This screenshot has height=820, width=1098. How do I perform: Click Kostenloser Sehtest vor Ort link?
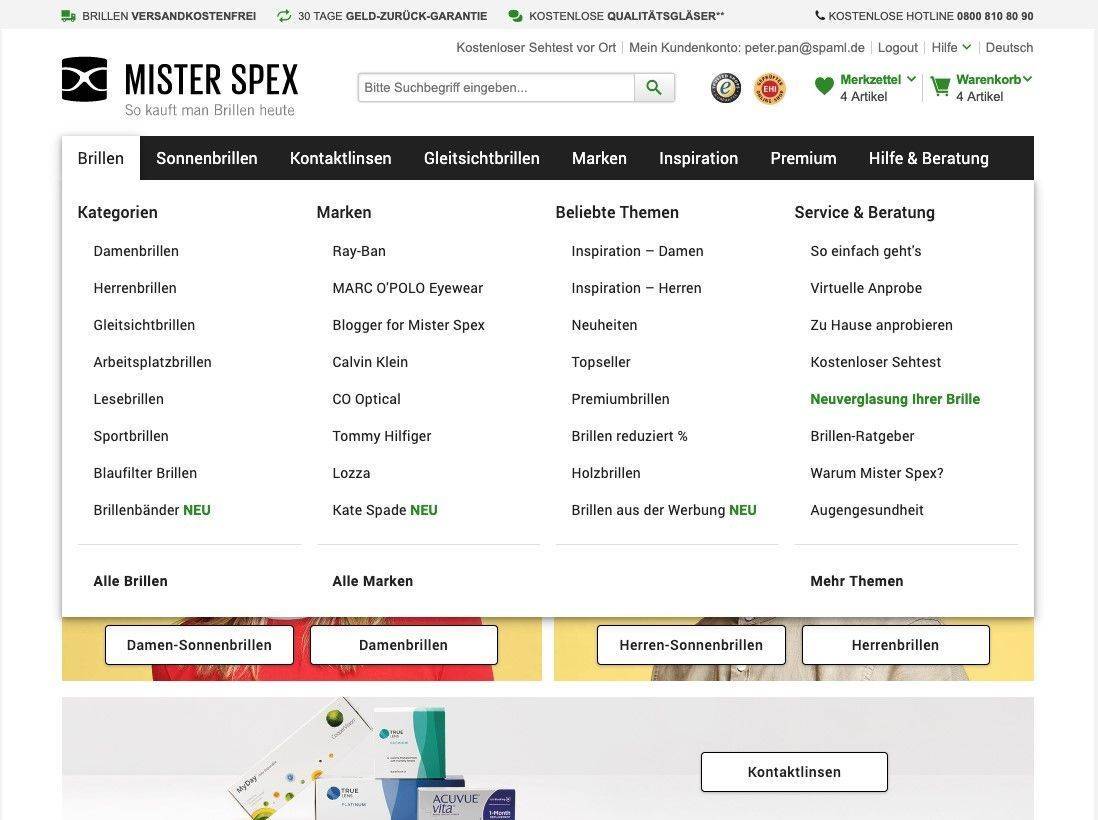(536, 48)
